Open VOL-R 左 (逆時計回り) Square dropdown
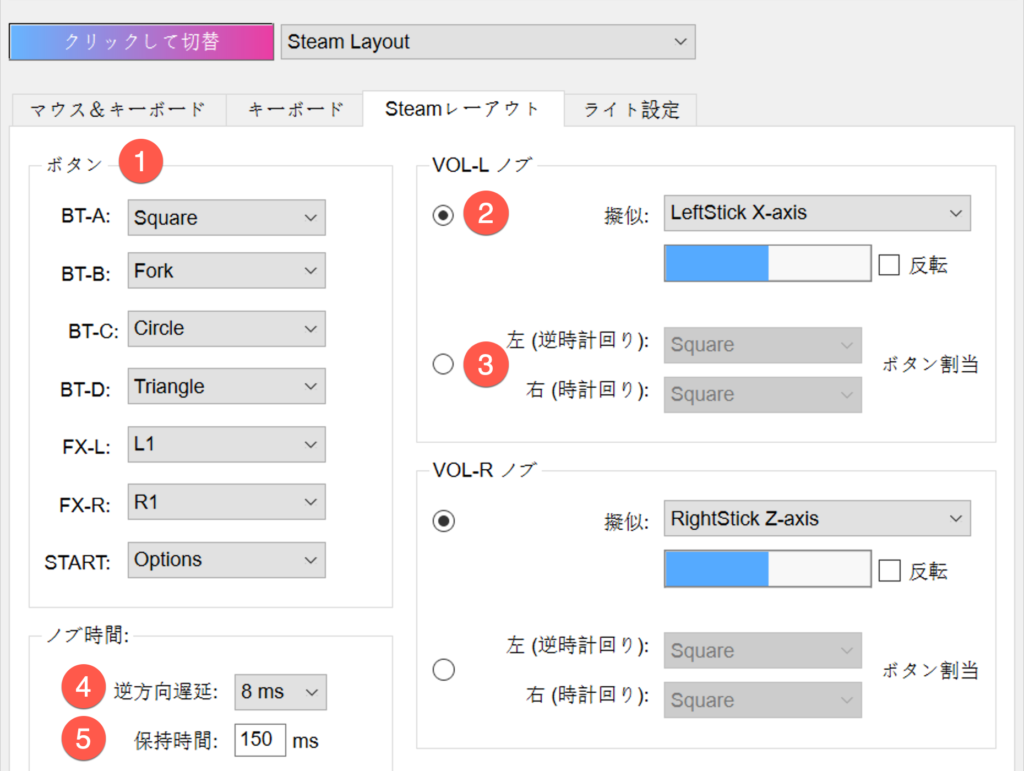The height and width of the screenshot is (771, 1024). click(763, 650)
